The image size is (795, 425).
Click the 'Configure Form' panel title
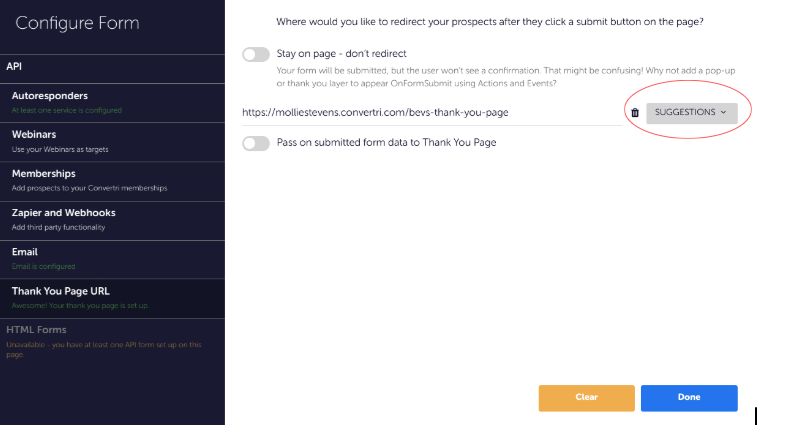[77, 23]
